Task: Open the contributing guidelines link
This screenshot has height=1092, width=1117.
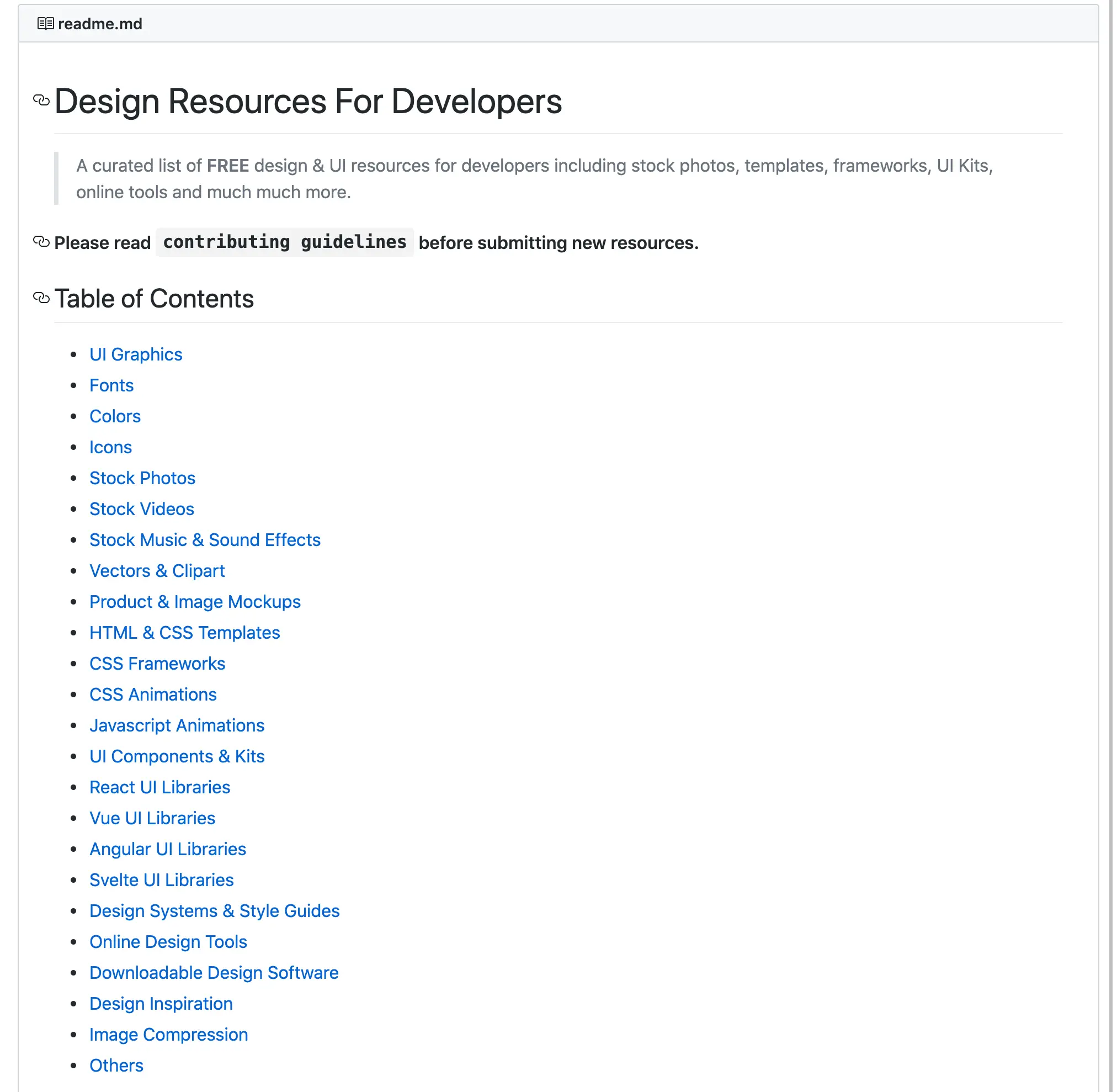Action: coord(285,242)
